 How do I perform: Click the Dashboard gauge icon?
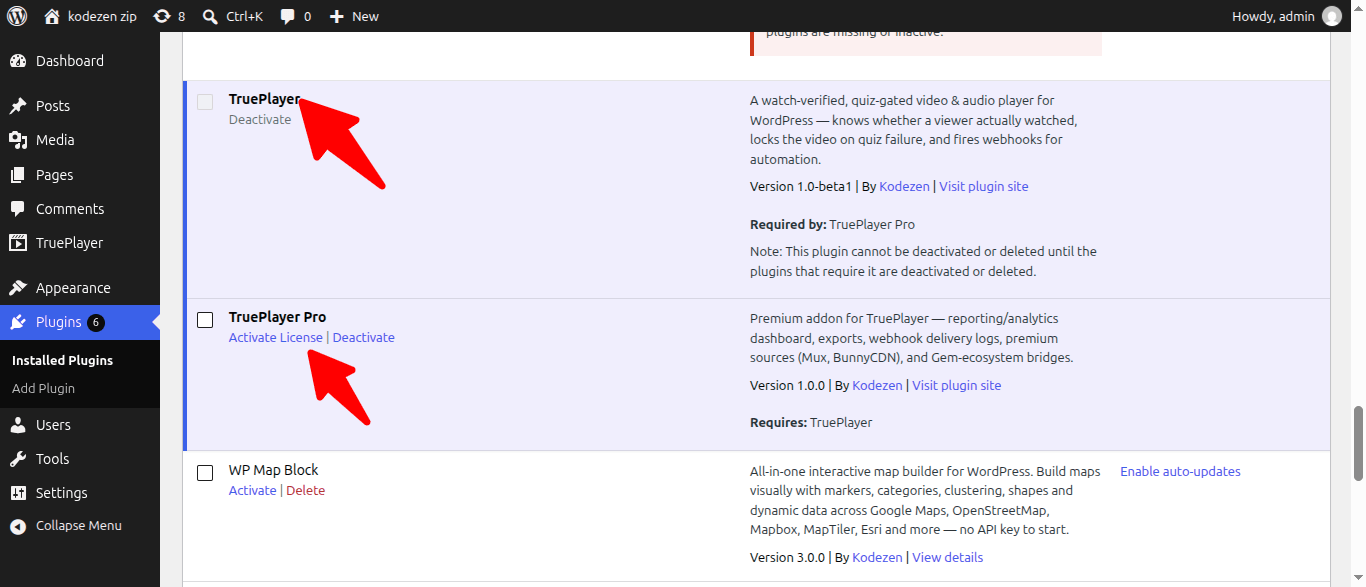(x=18, y=61)
